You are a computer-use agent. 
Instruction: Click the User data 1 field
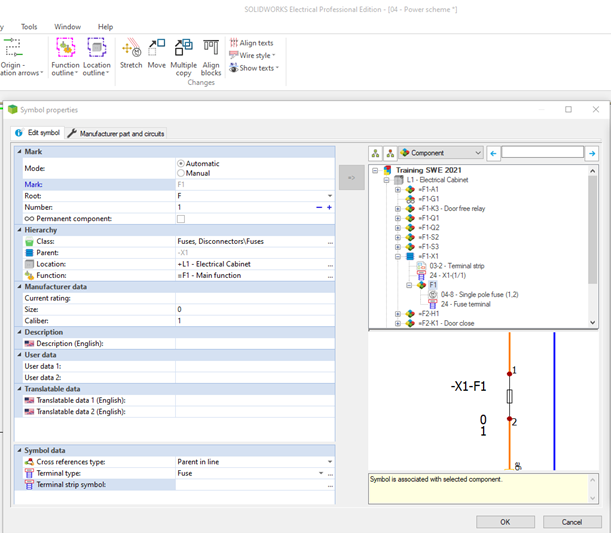(x=255, y=366)
